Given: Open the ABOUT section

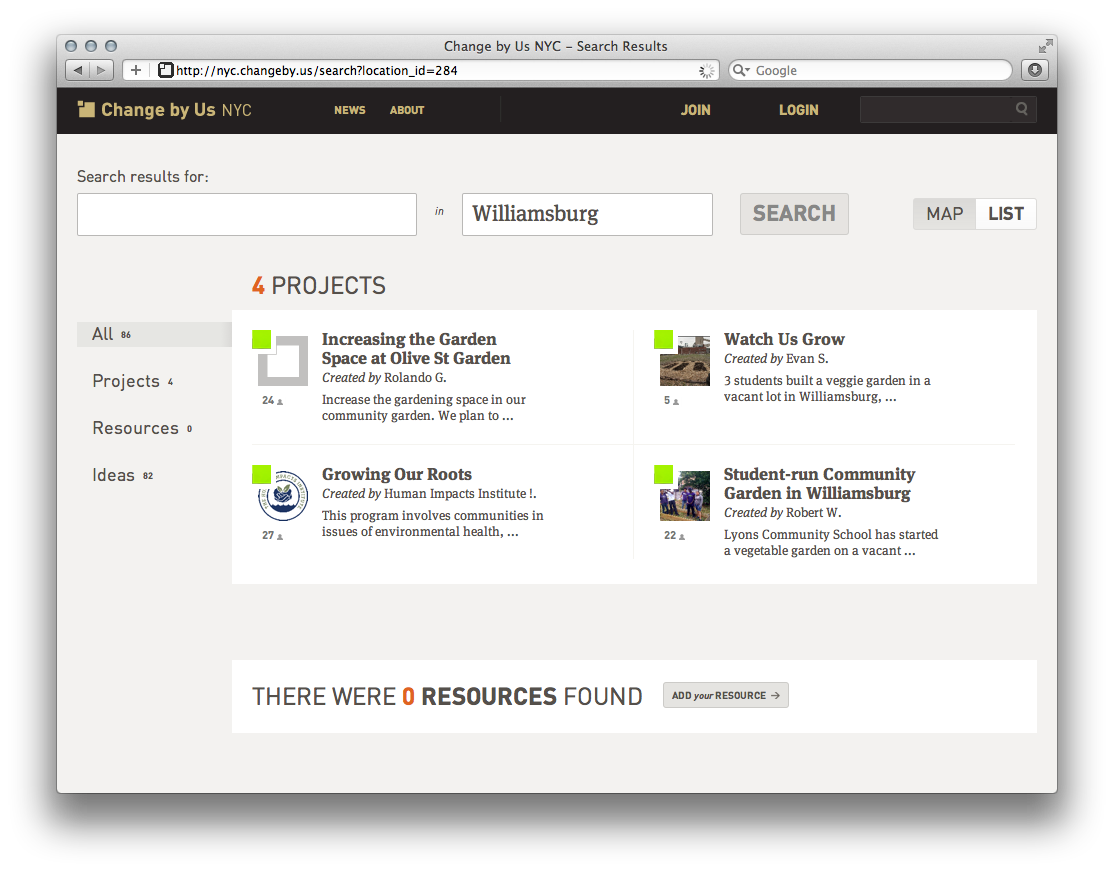Looking at the screenshot, I should coord(406,110).
